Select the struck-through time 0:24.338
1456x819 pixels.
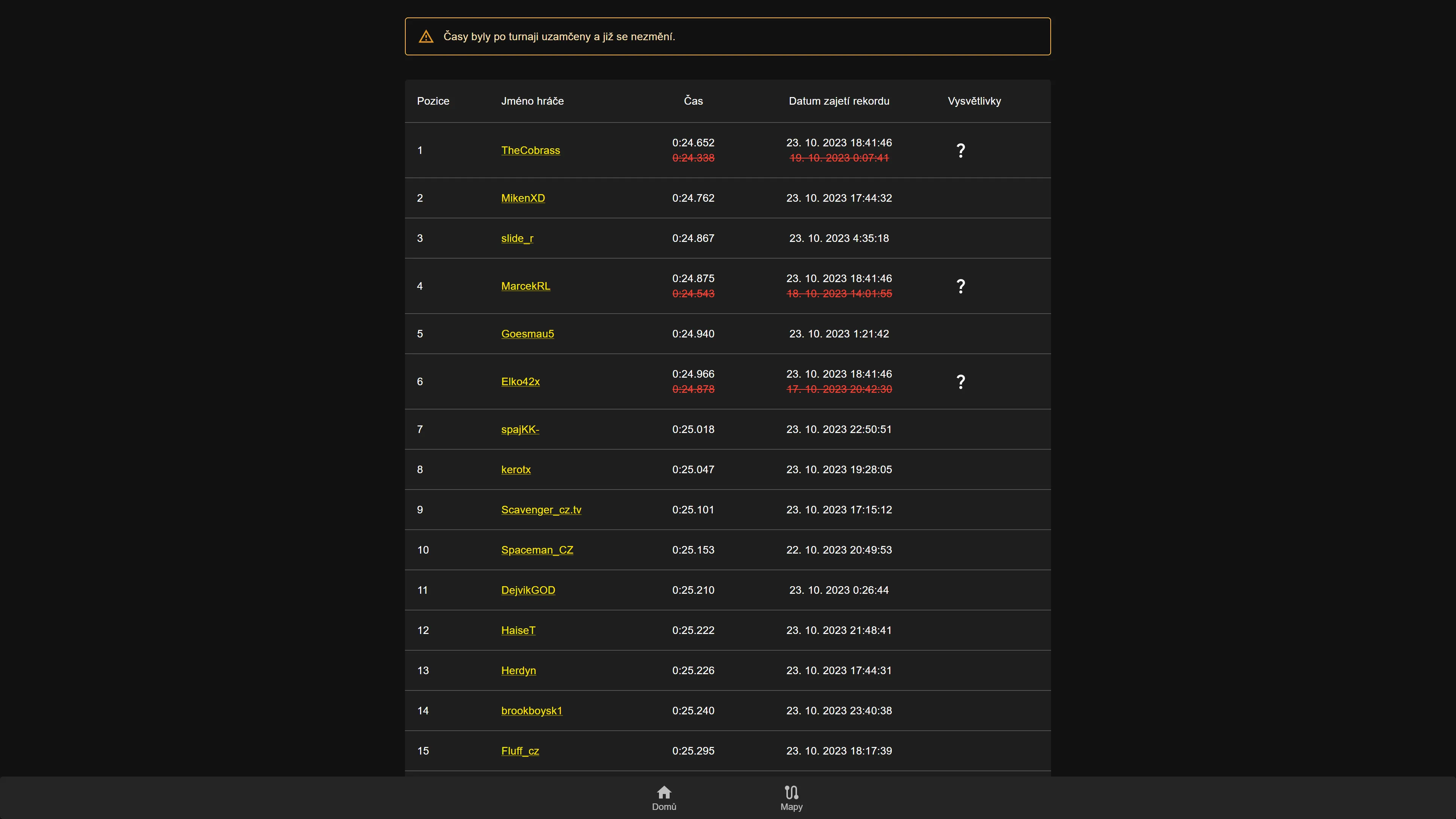coord(693,158)
